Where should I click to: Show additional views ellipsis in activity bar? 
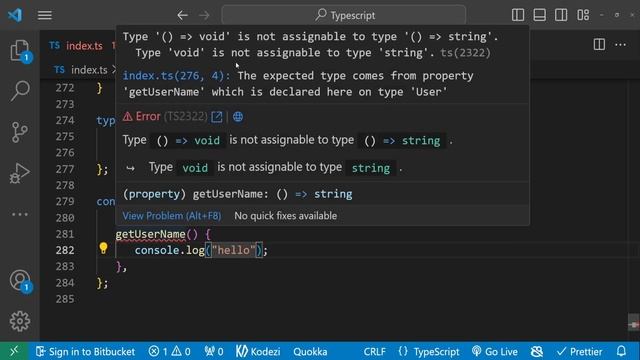pyautogui.click(x=20, y=214)
